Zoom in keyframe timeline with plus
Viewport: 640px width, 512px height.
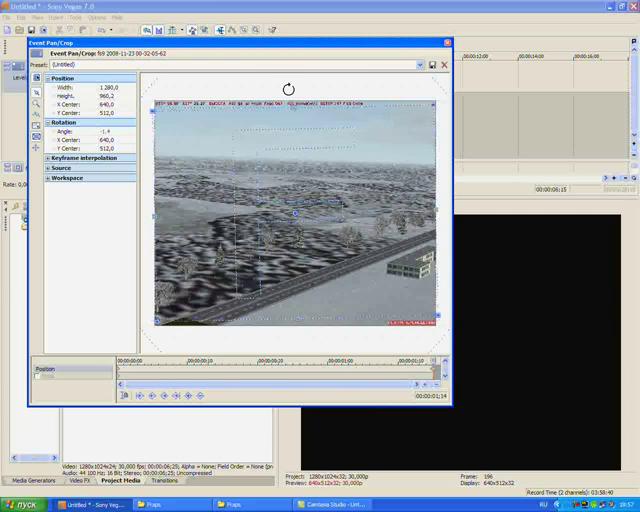click(425, 385)
